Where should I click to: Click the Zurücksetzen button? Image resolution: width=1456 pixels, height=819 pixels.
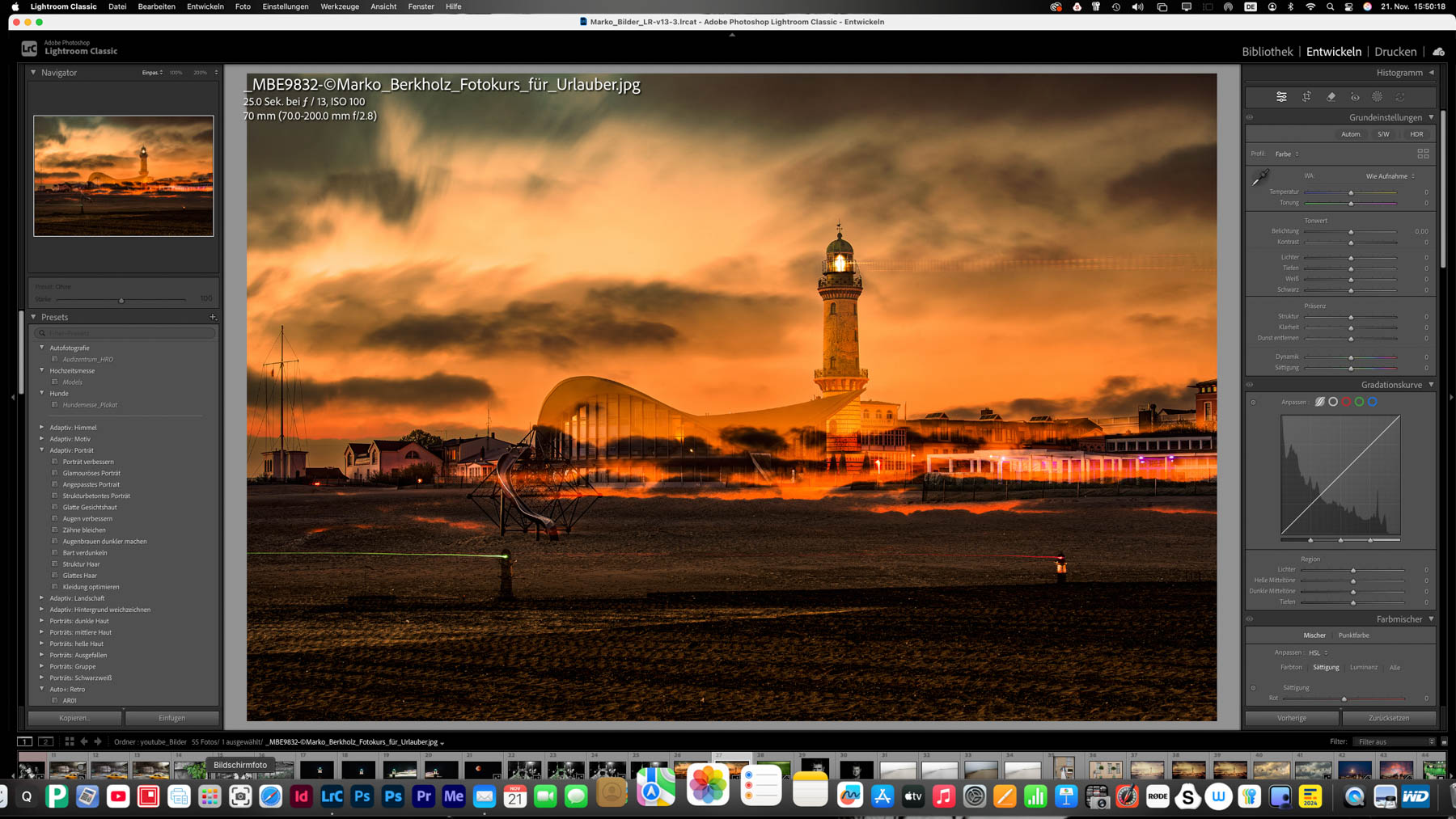tap(1388, 718)
